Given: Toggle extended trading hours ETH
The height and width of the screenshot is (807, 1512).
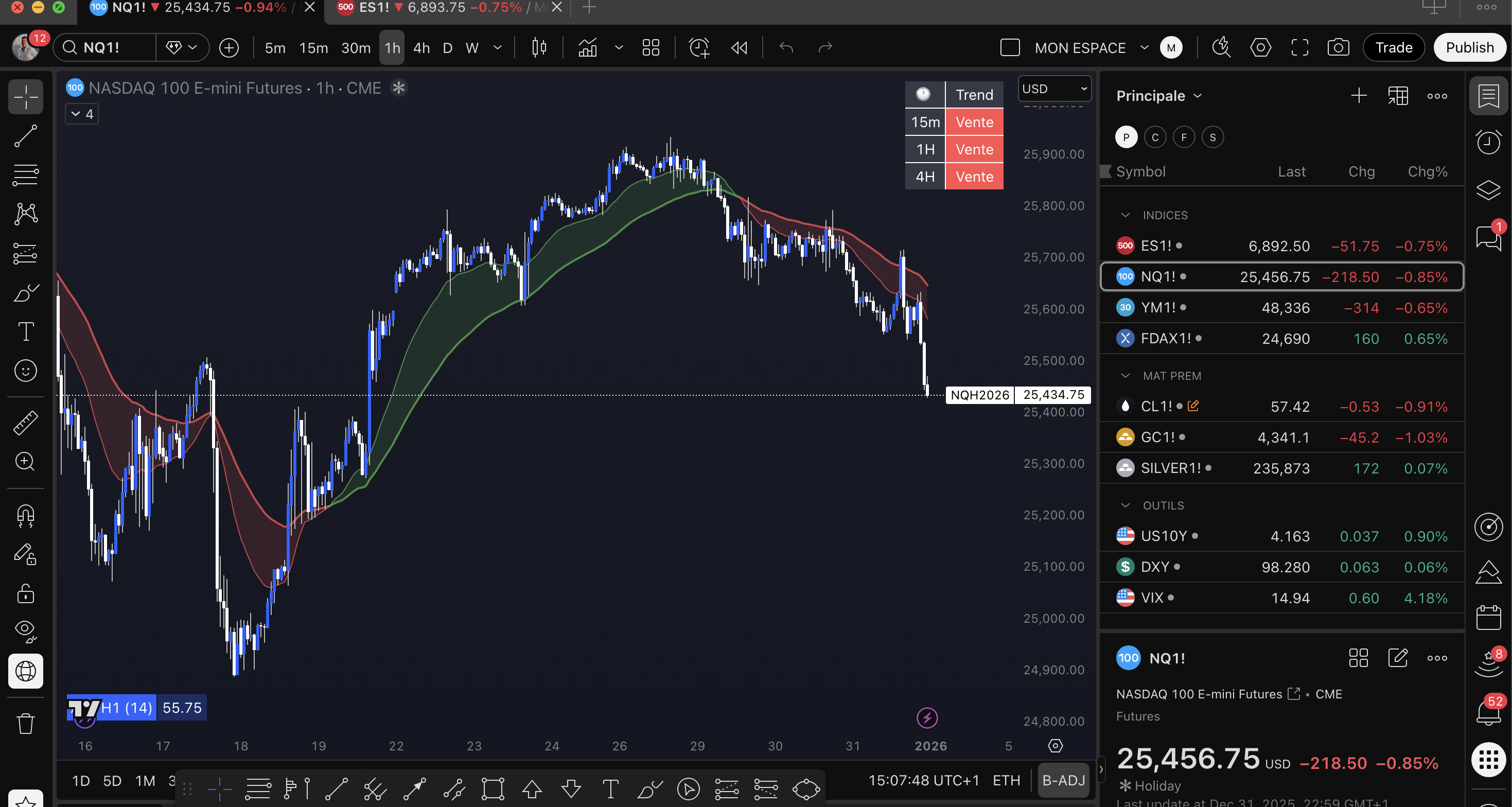Looking at the screenshot, I should (x=1006, y=781).
